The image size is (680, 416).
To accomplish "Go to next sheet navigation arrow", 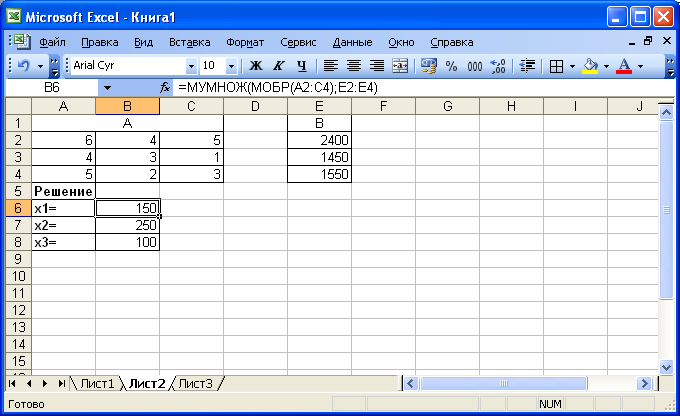I will click(x=45, y=383).
